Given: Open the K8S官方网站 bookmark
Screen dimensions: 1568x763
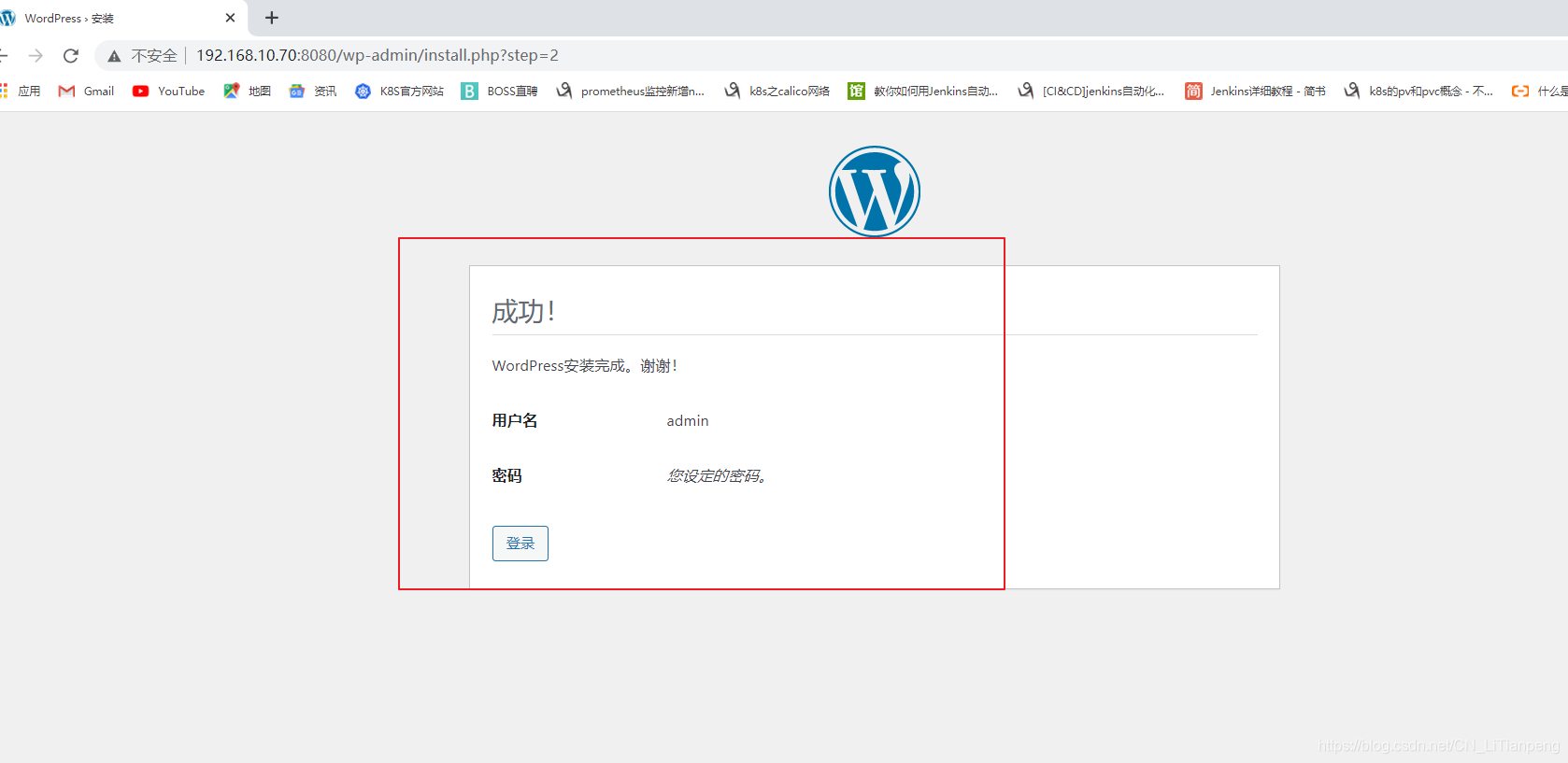Looking at the screenshot, I should 399,92.
